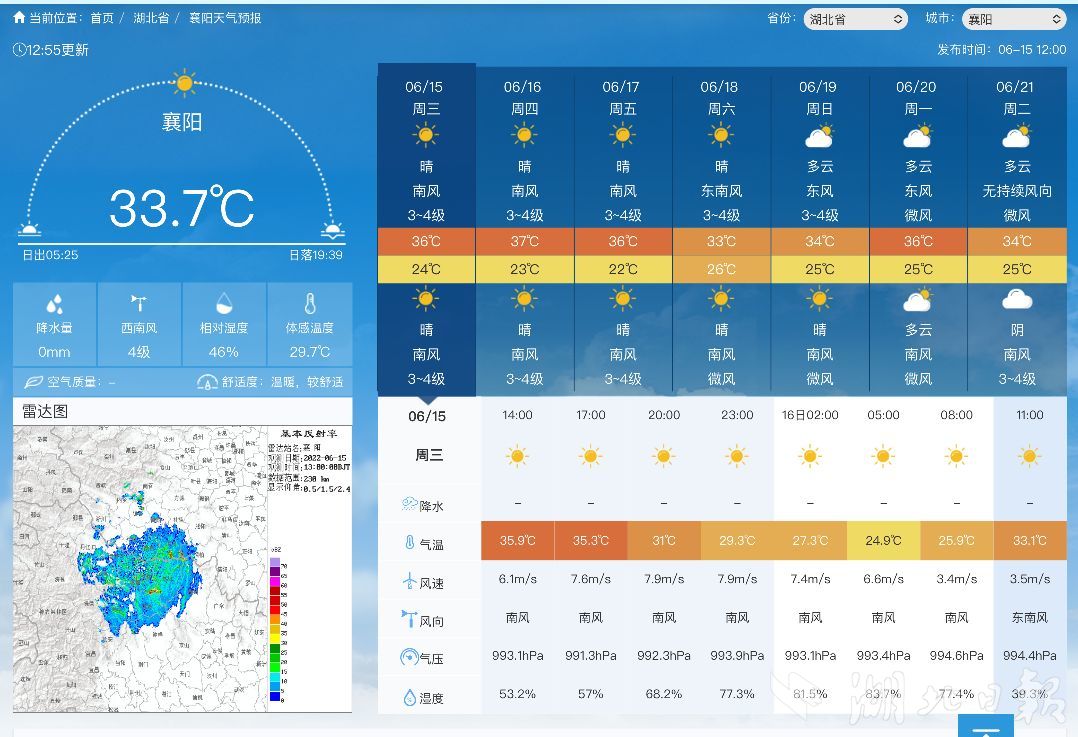Click the clock icon beside 12:55更新
Viewport: 1078px width, 737px height.
tap(19, 50)
